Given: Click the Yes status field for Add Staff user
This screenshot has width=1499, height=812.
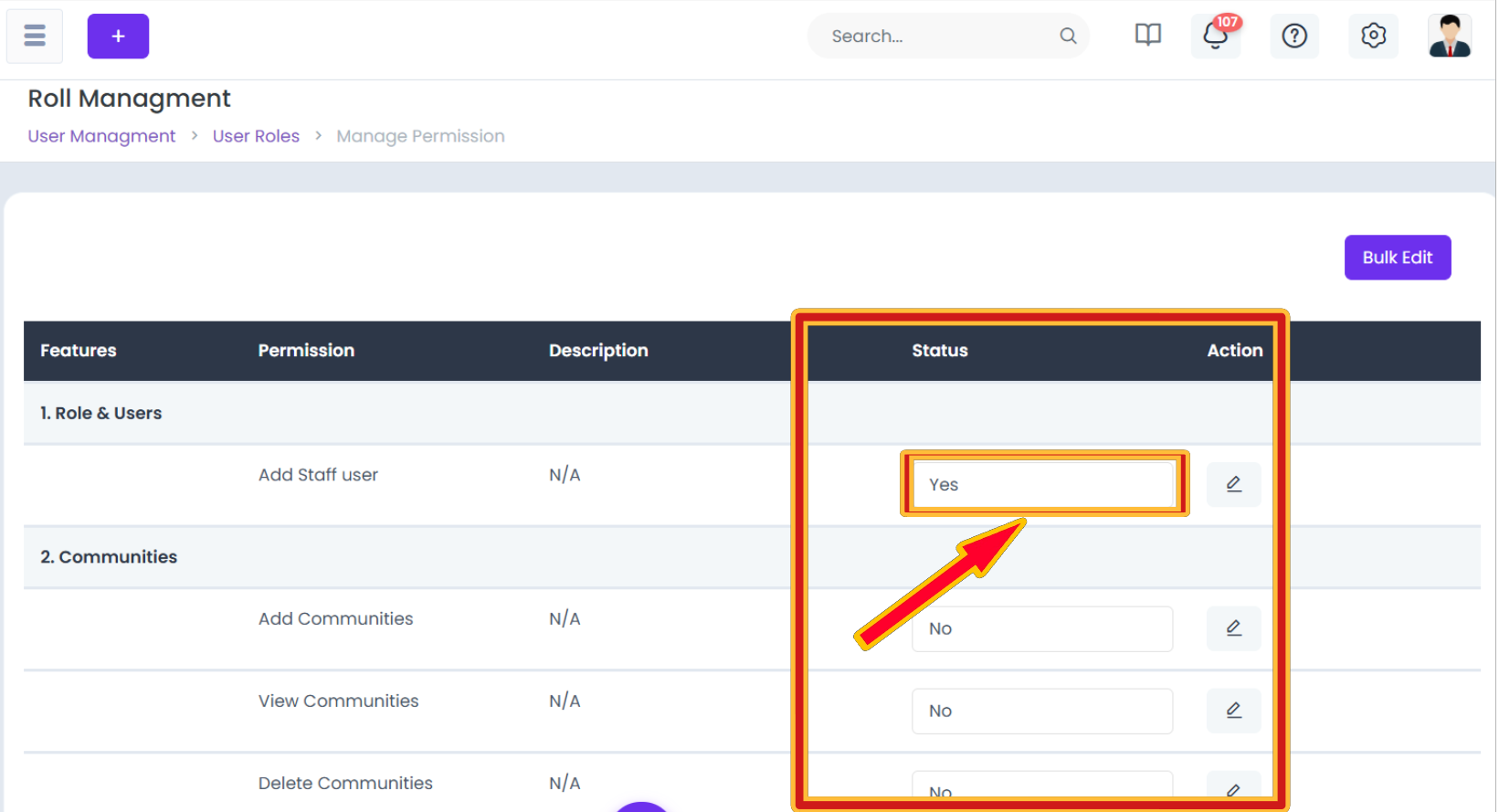Looking at the screenshot, I should [1042, 484].
